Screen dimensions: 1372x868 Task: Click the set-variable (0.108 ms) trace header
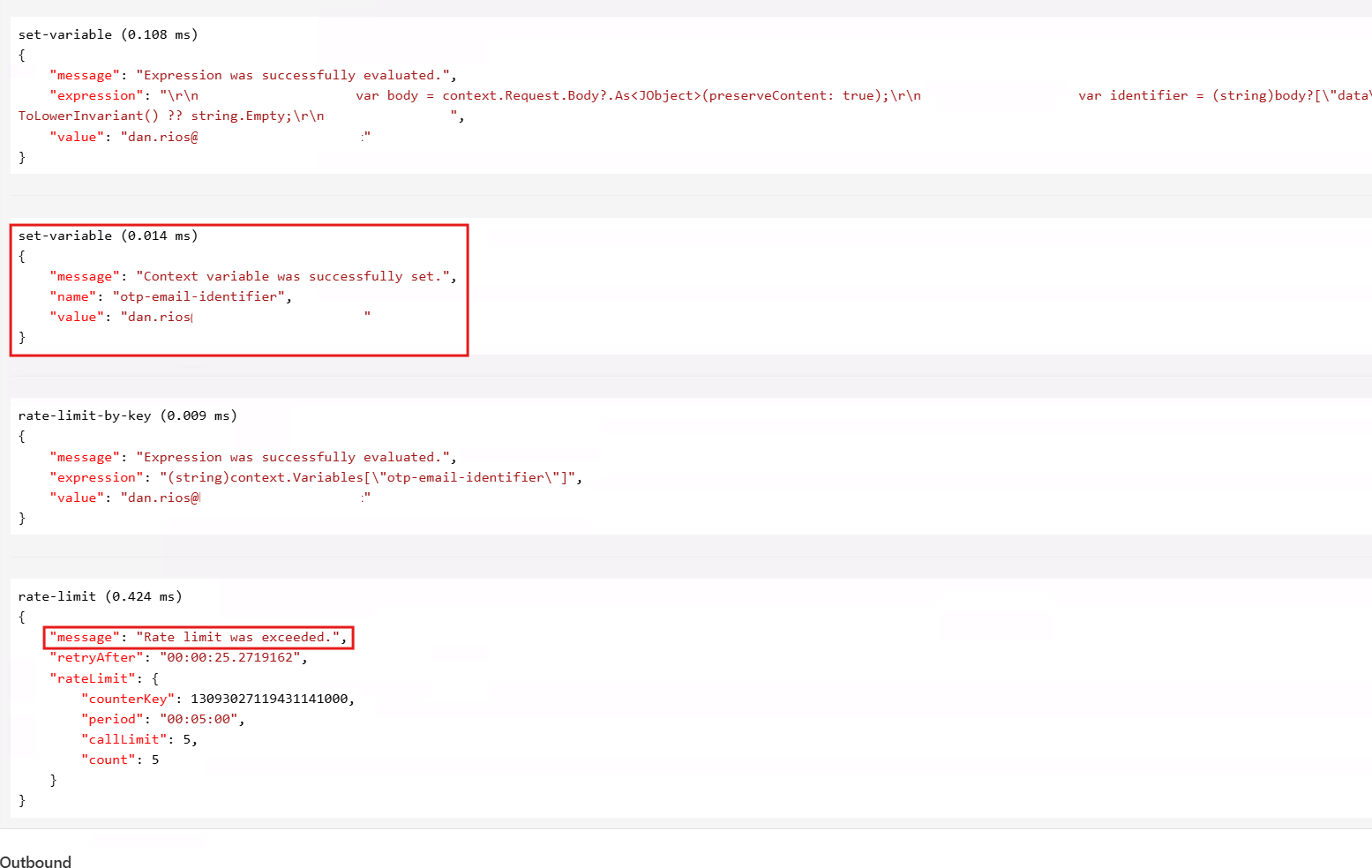coord(108,34)
